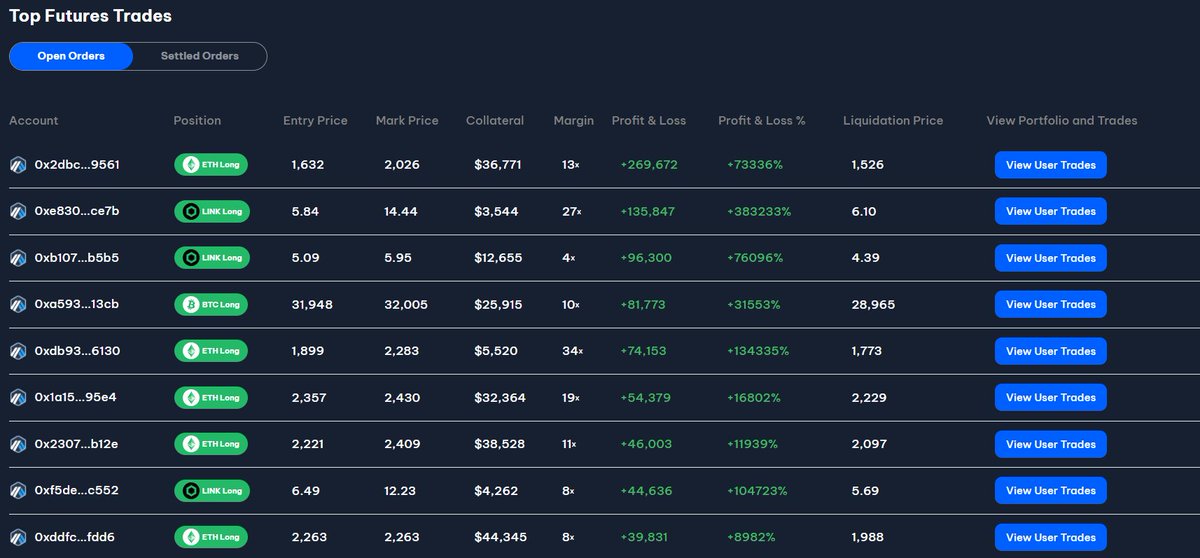Select account address 0x1a15...95e4
The height and width of the screenshot is (558, 1200).
[75, 397]
